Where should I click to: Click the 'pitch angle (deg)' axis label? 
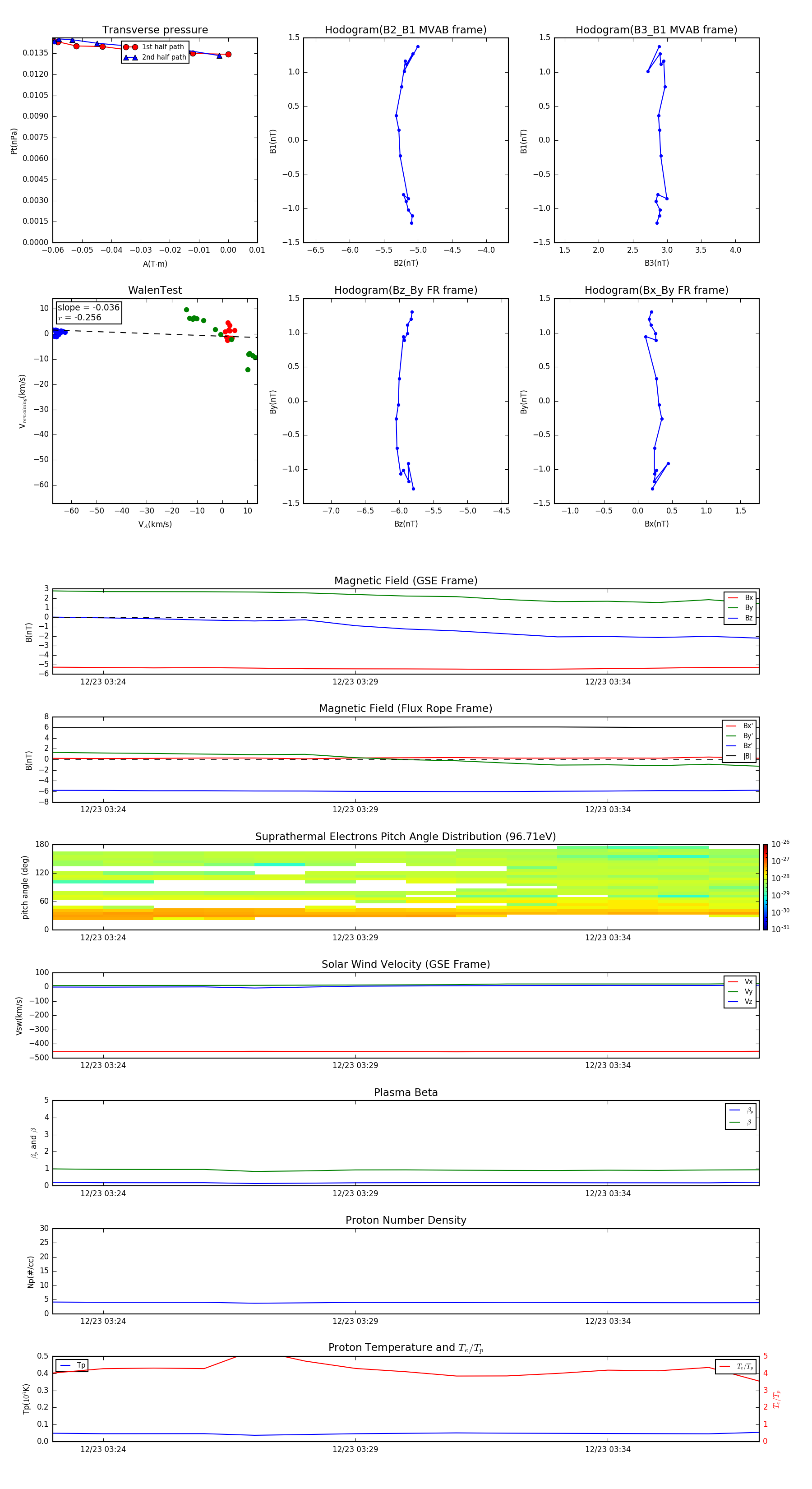(x=25, y=887)
